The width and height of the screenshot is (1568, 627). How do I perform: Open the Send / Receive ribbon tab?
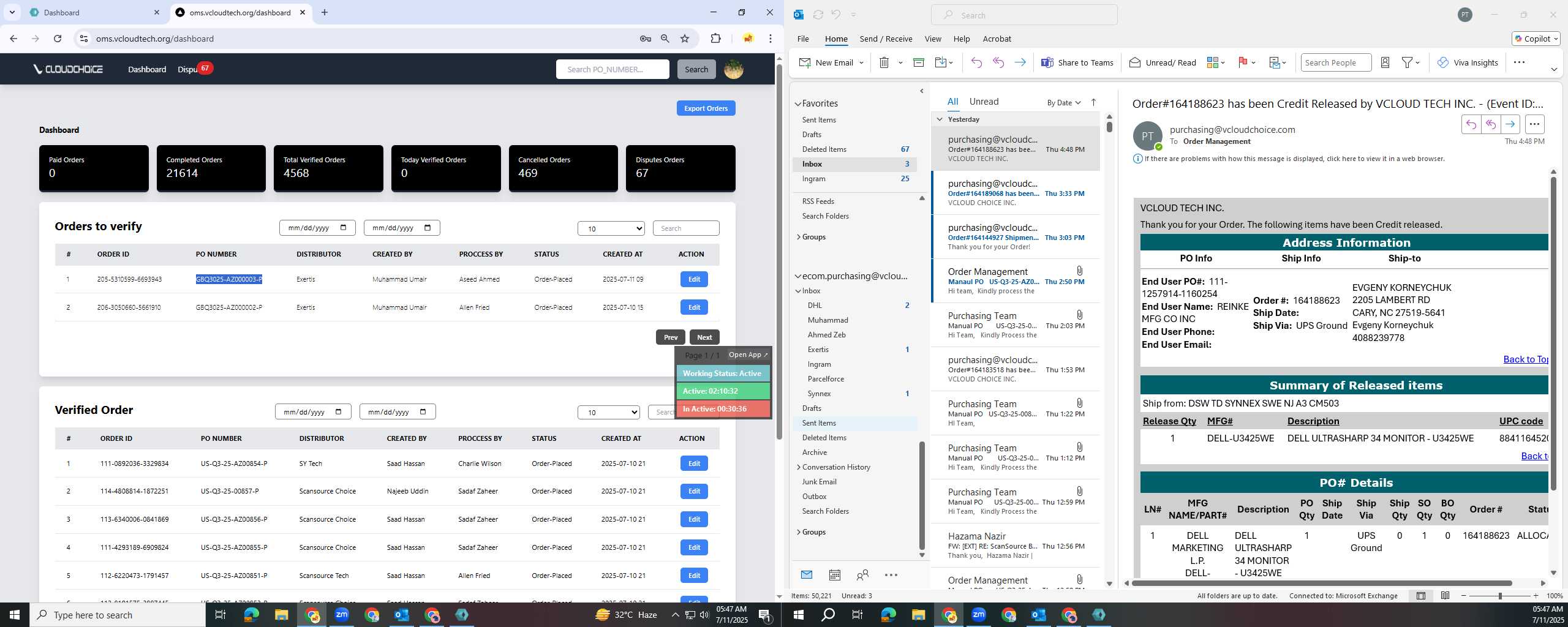coord(886,39)
